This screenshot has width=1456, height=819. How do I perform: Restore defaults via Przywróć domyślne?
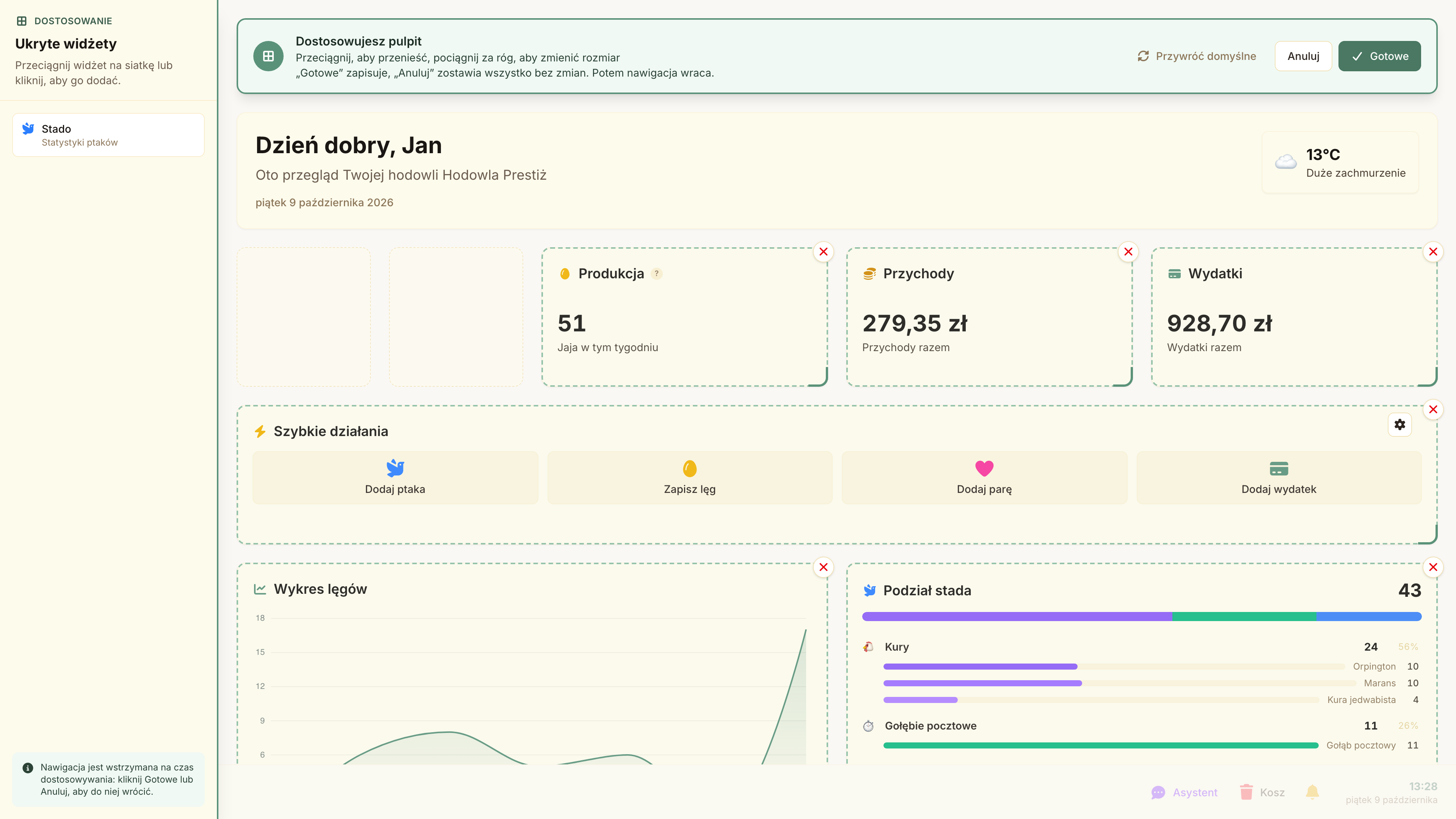tap(1197, 56)
